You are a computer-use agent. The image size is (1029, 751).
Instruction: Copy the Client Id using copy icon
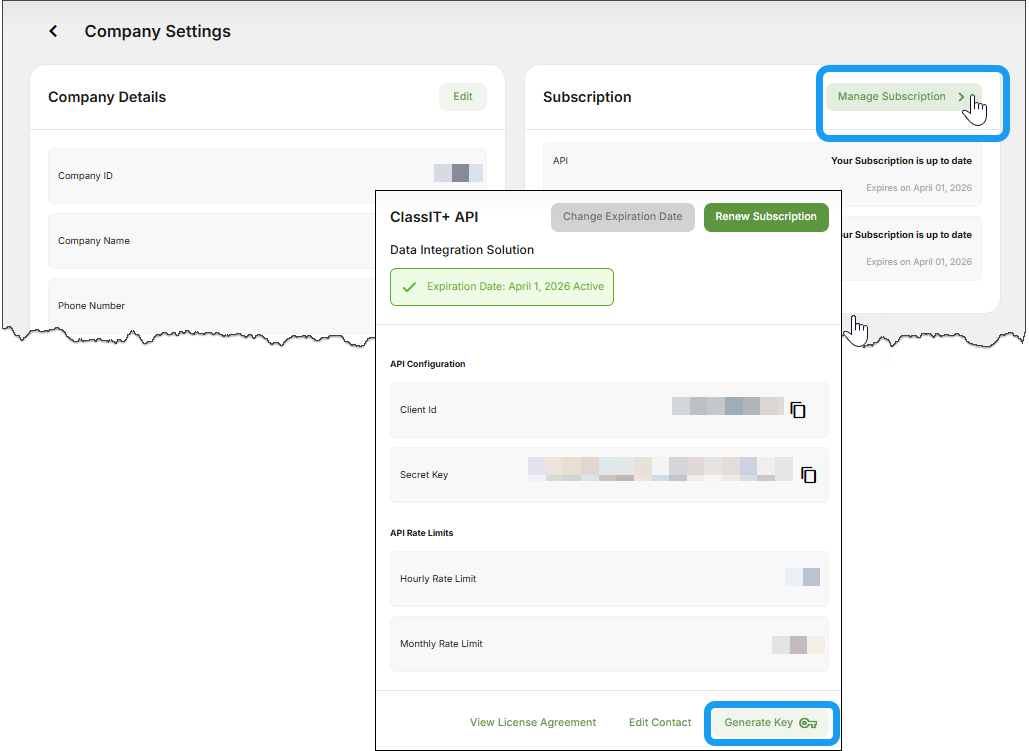(798, 409)
